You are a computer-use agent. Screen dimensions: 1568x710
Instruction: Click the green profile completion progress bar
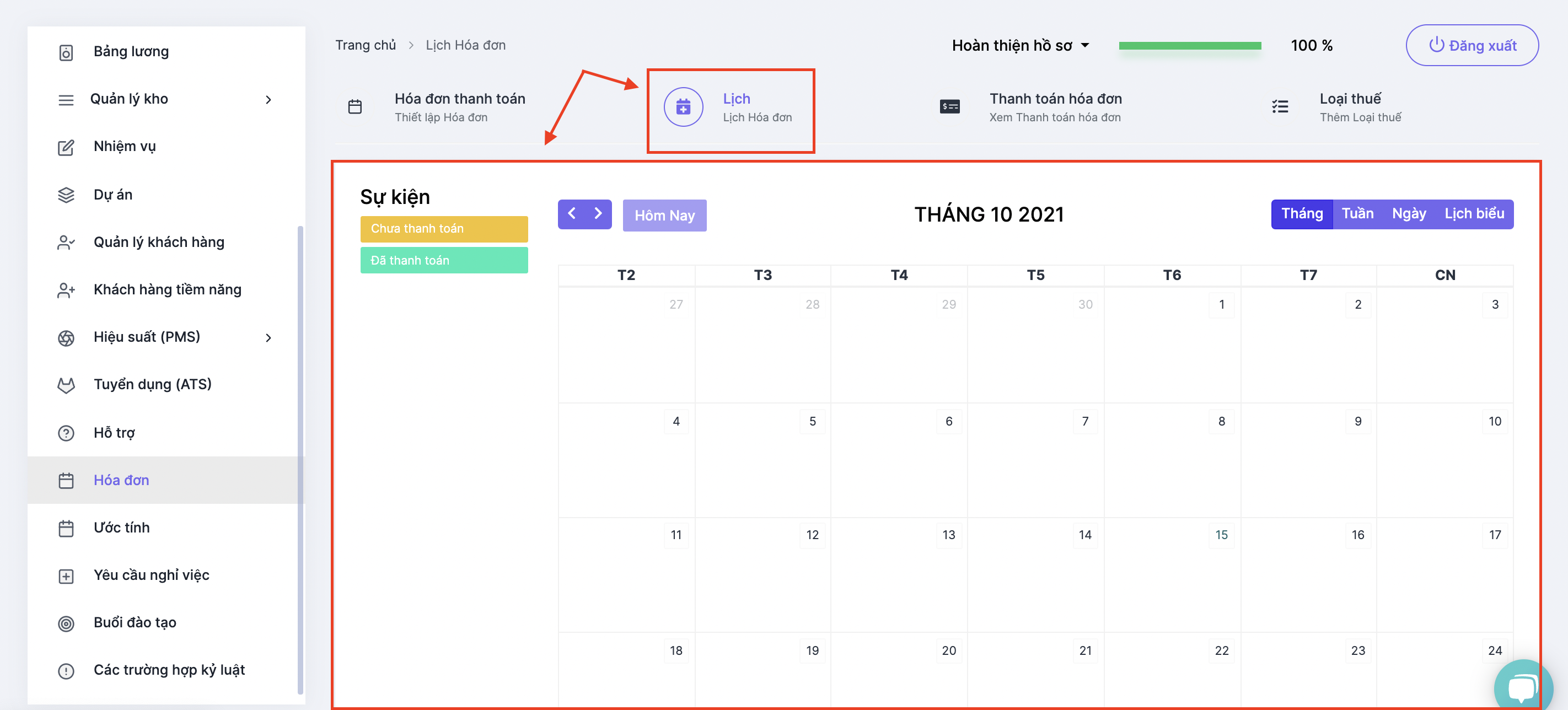[1189, 46]
